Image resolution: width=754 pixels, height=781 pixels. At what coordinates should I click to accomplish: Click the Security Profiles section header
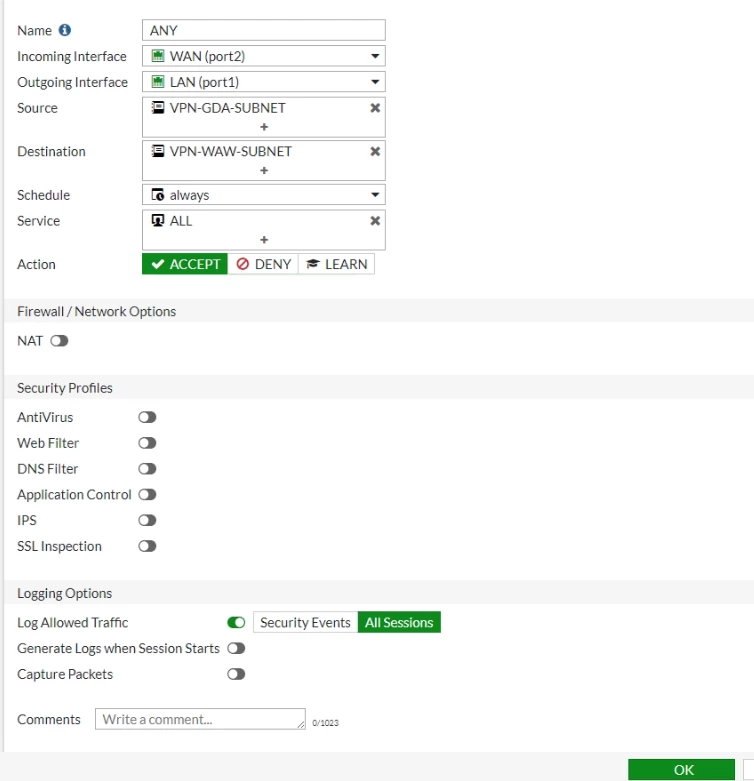(x=65, y=388)
